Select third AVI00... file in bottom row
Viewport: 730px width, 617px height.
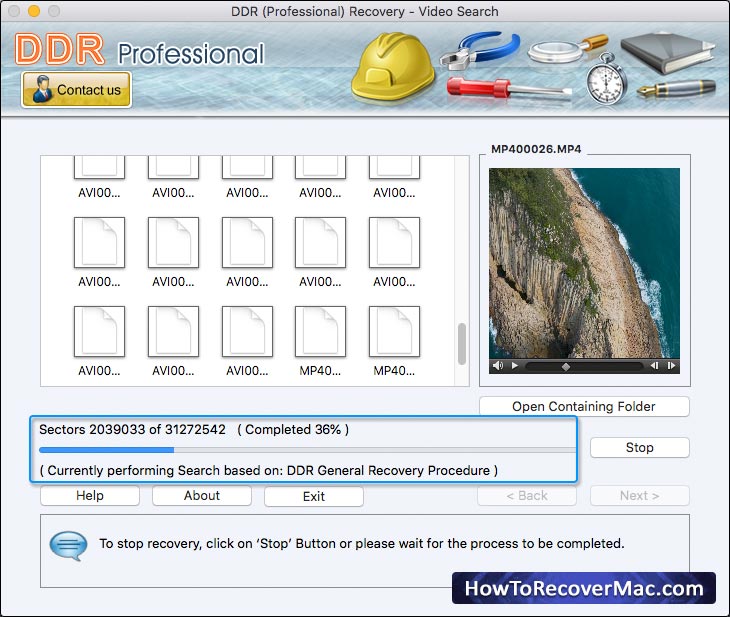point(247,332)
